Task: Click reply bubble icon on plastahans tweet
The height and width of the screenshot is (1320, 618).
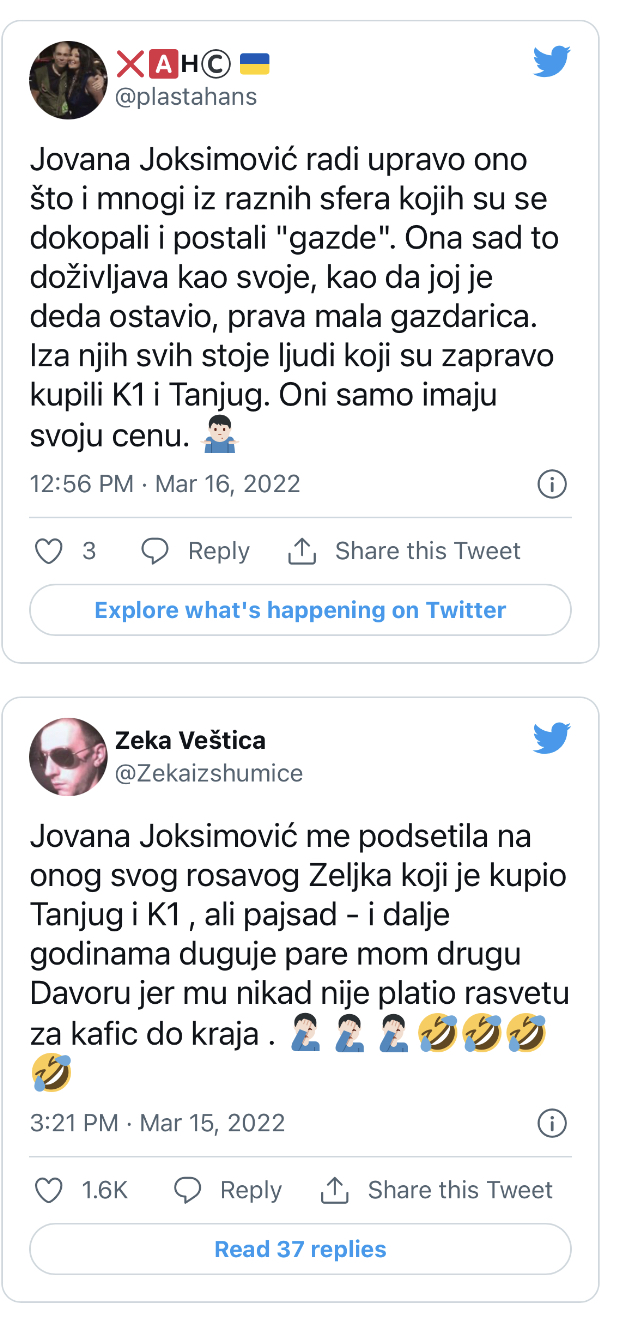Action: point(155,551)
